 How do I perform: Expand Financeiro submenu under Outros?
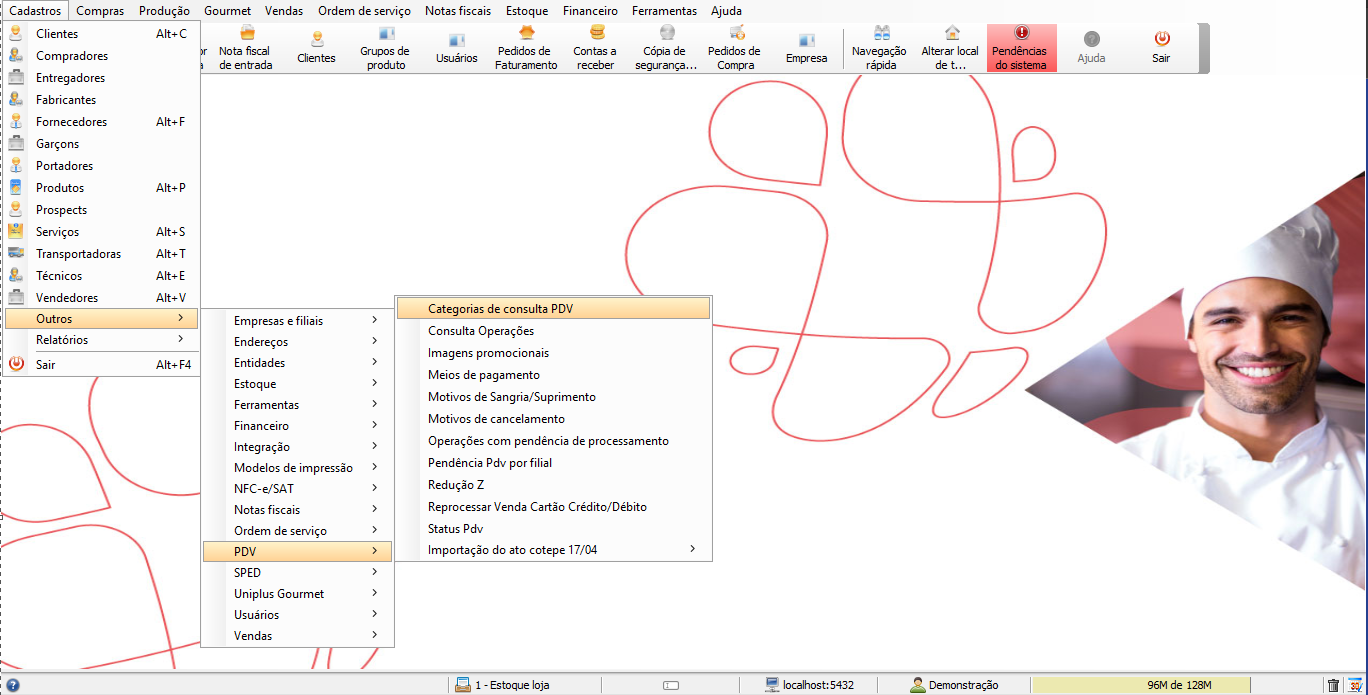(x=298, y=426)
